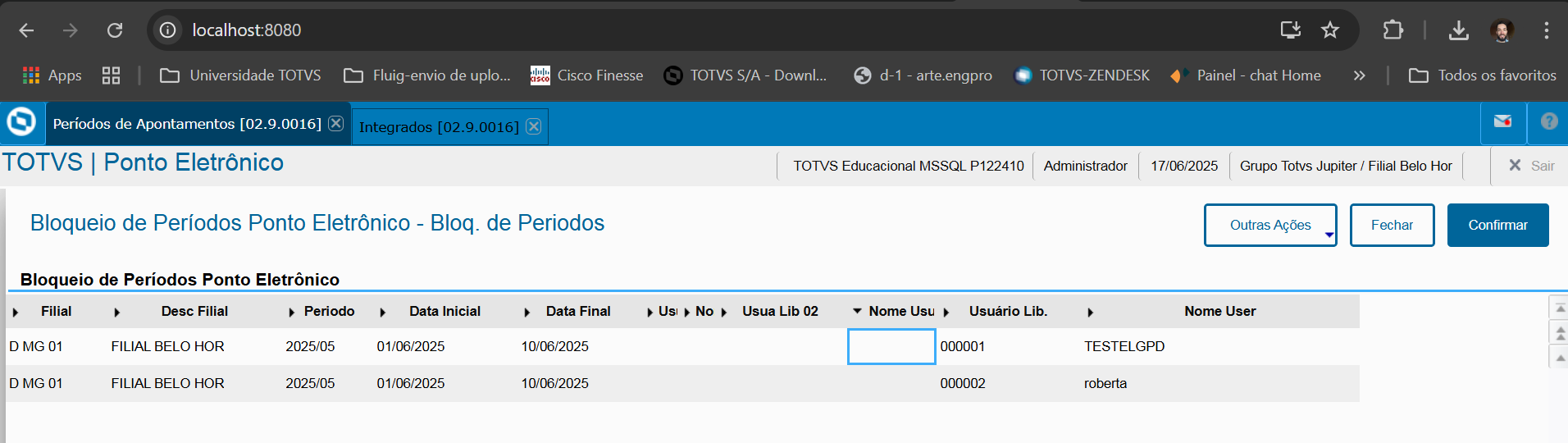Click the browser back arrow
This screenshot has height=443, width=1568.
[26, 30]
